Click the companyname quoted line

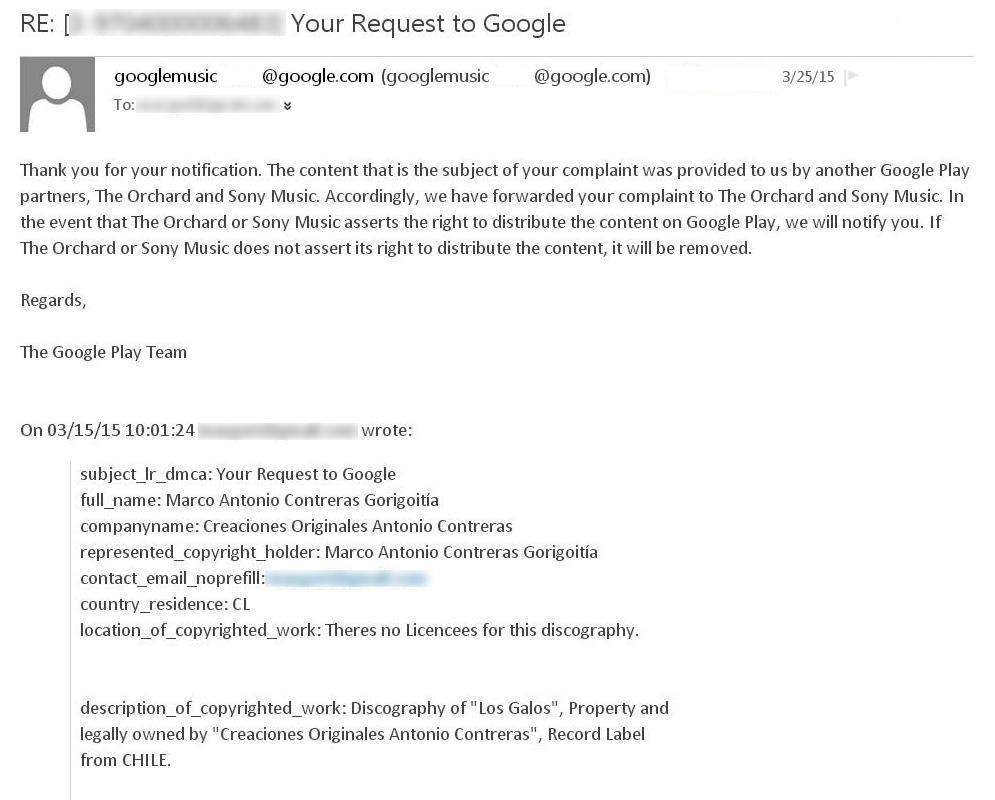tap(296, 526)
